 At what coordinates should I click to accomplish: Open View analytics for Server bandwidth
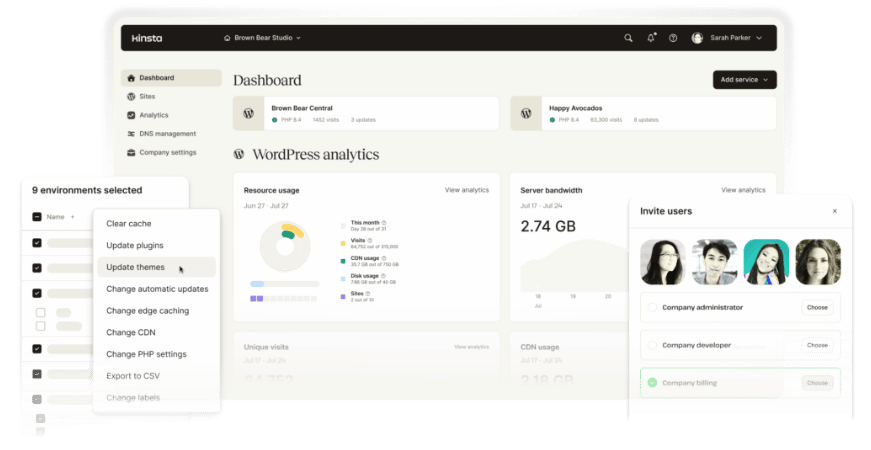click(743, 190)
